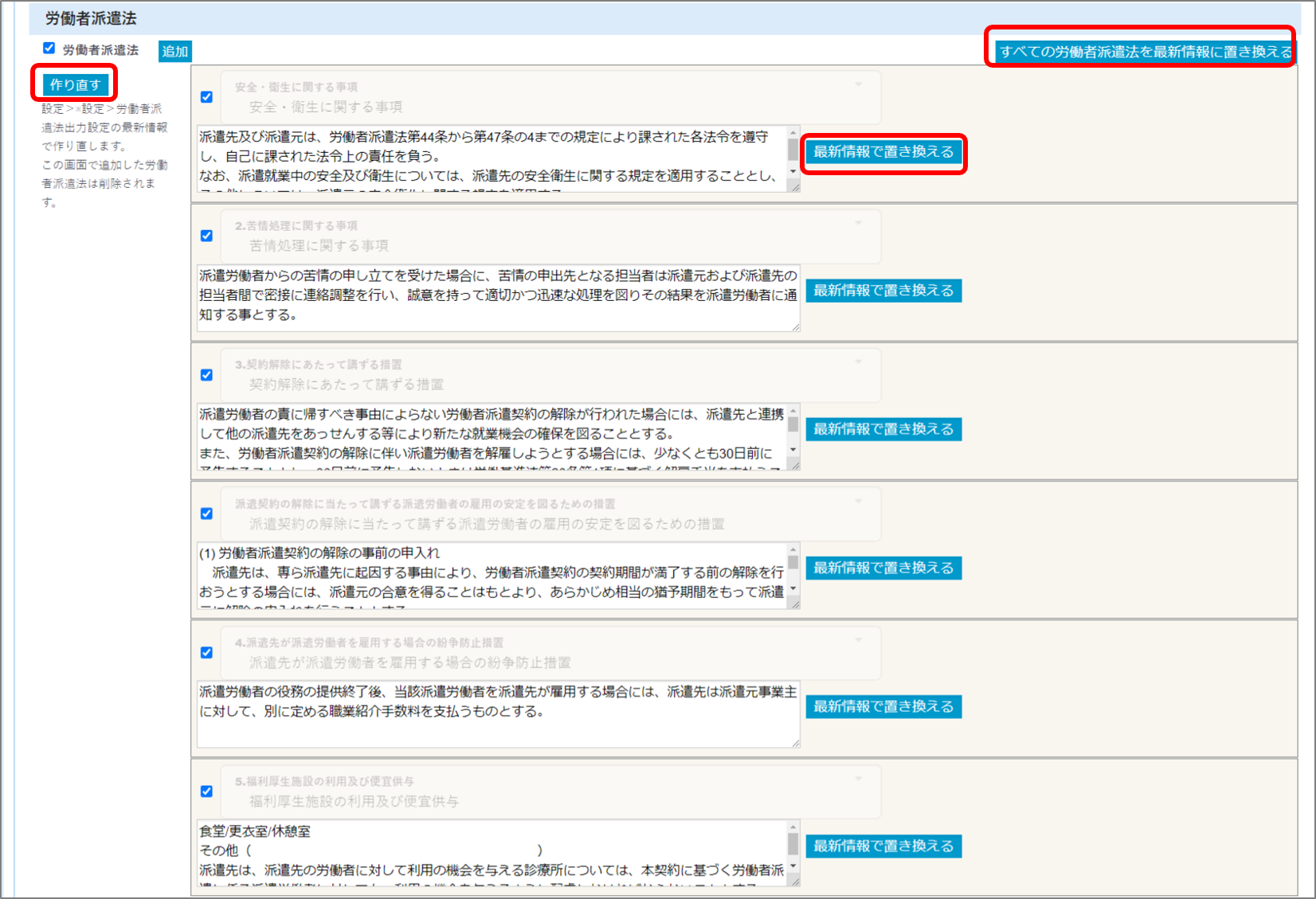Click scrollbar of 食堂/更衣室/休憩室 text area
Viewport: 1316px width, 899px height.
[793, 848]
